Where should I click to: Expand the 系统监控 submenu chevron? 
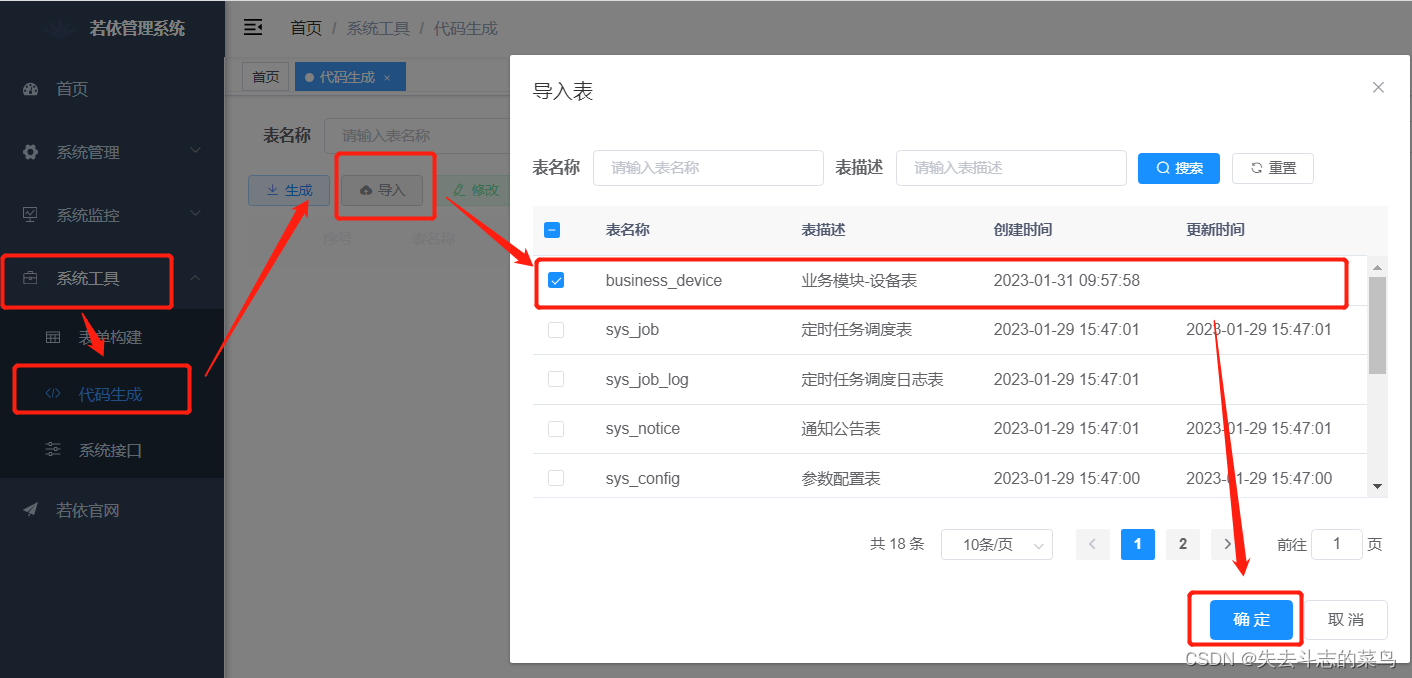coord(195,214)
